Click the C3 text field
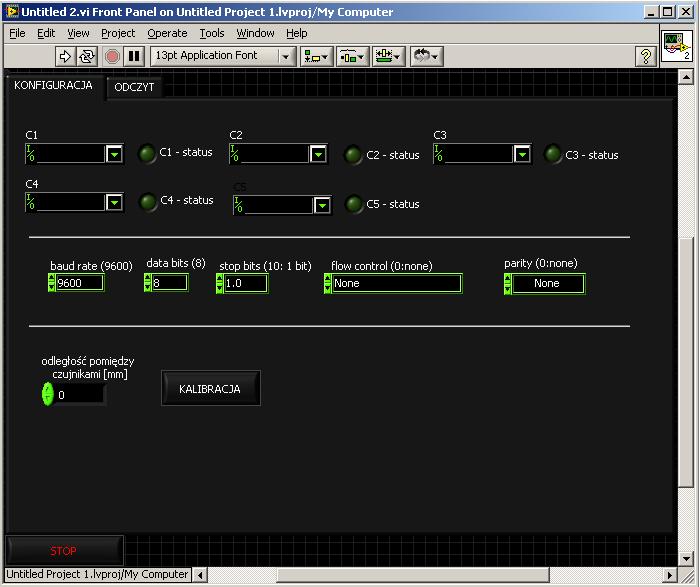 pos(479,154)
